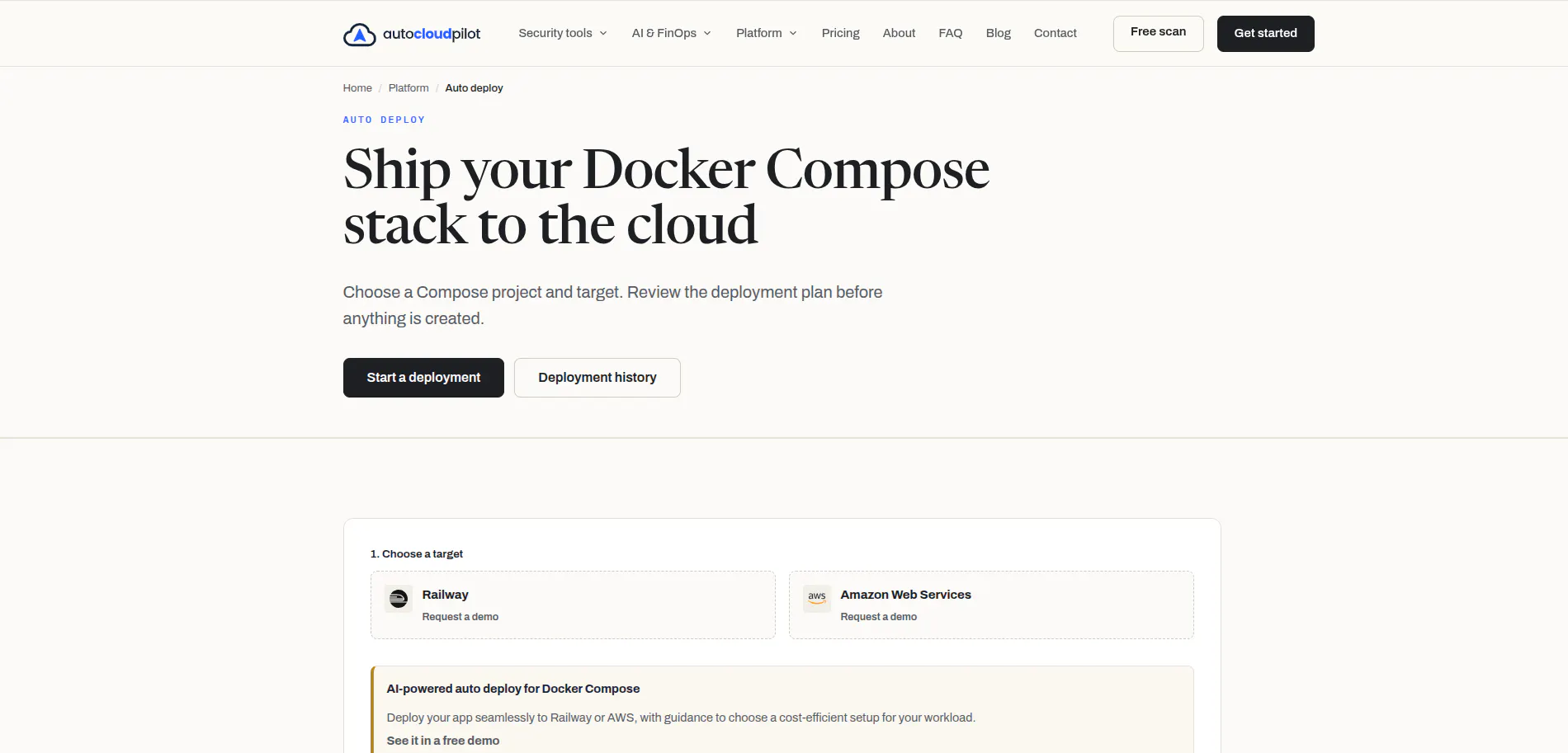Expand the Security tools dropdown chevron
This screenshot has height=753, width=1568.
(x=603, y=34)
